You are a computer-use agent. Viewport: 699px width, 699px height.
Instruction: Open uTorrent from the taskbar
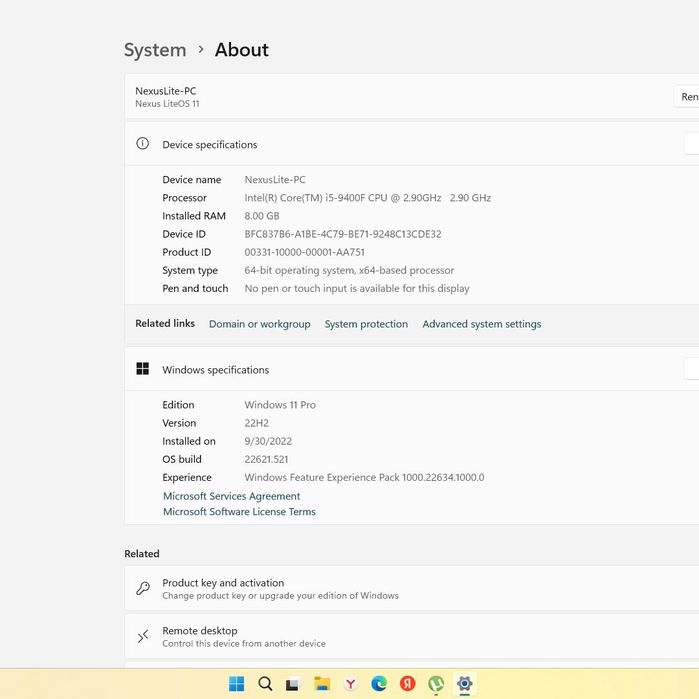pyautogui.click(x=436, y=683)
